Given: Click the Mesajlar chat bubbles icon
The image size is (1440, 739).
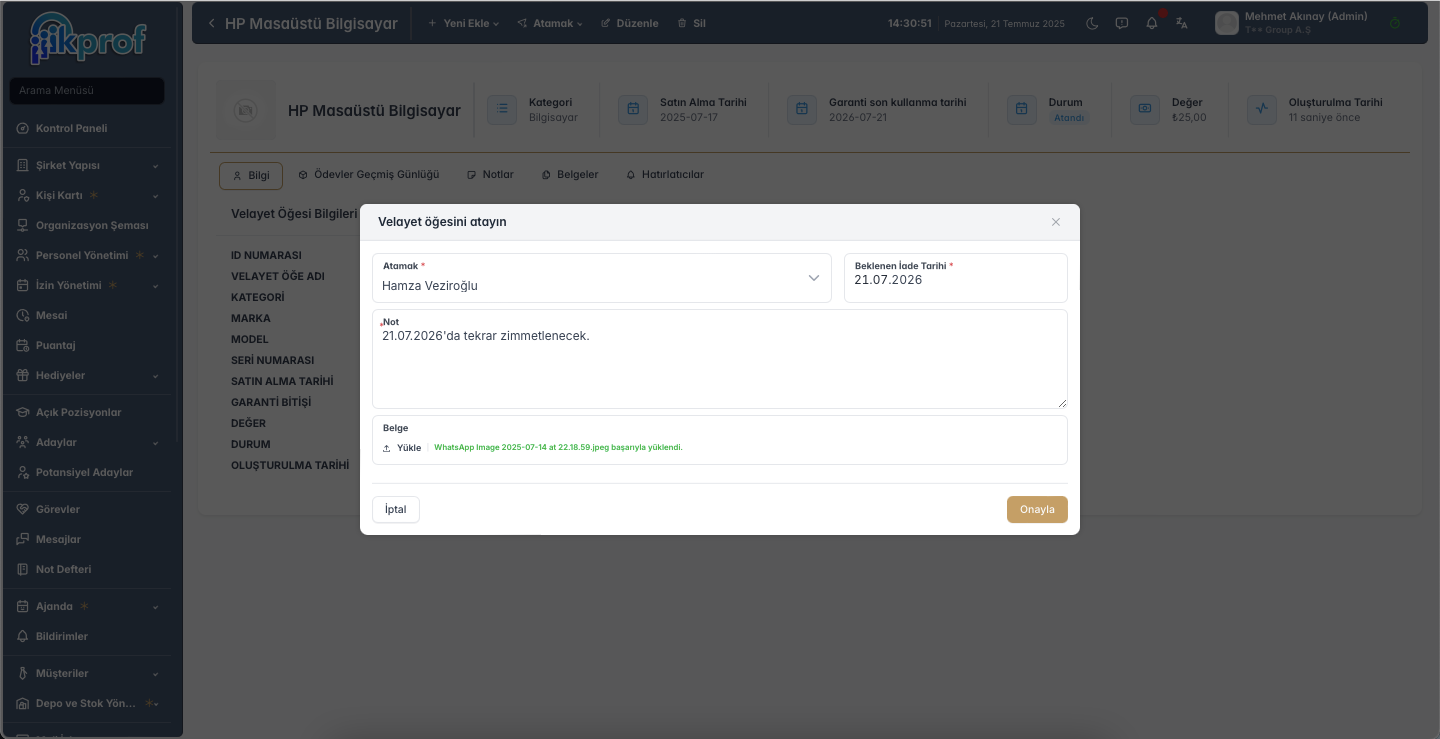Looking at the screenshot, I should pyautogui.click(x=23, y=539).
